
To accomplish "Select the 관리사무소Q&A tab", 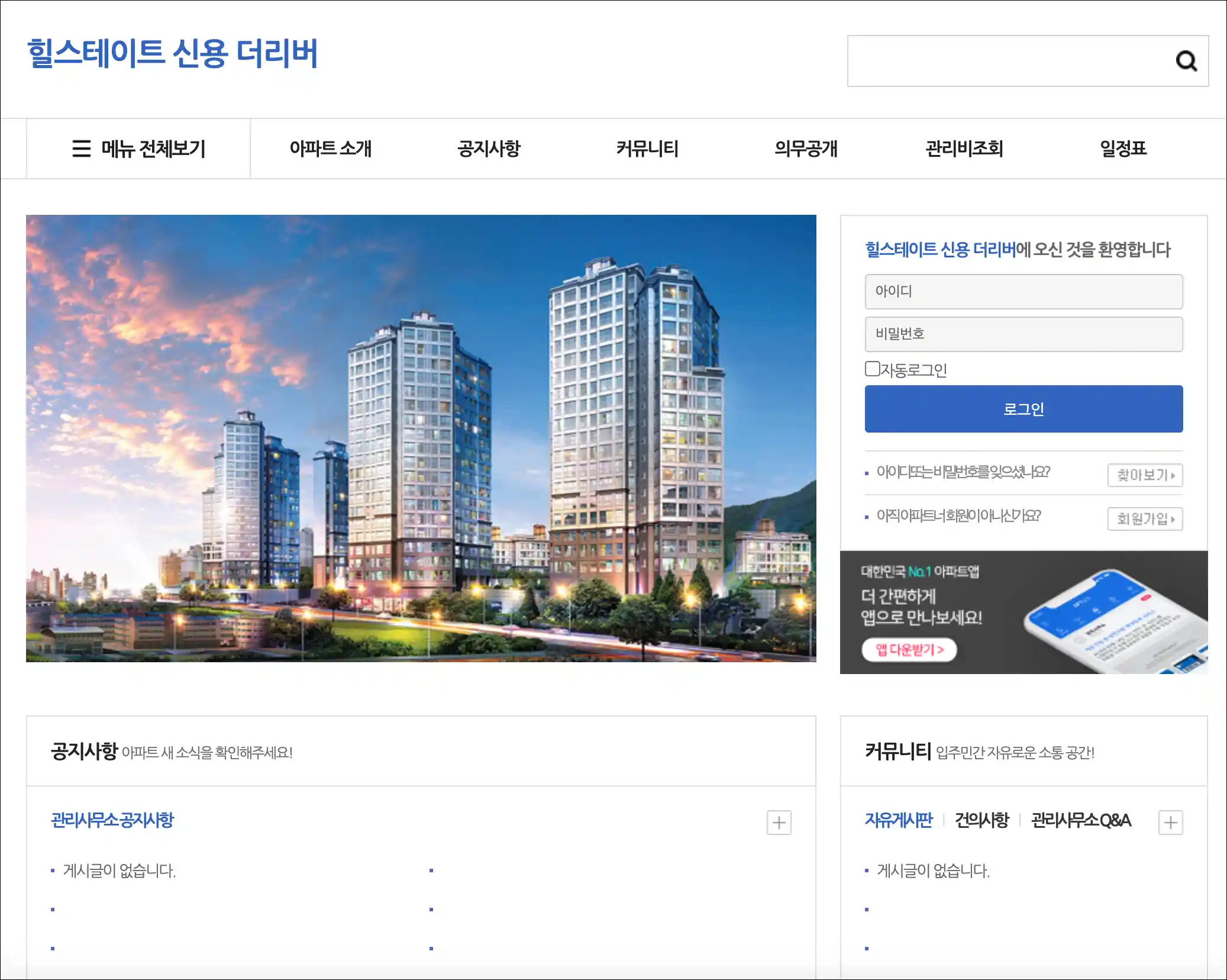I will 1081,820.
